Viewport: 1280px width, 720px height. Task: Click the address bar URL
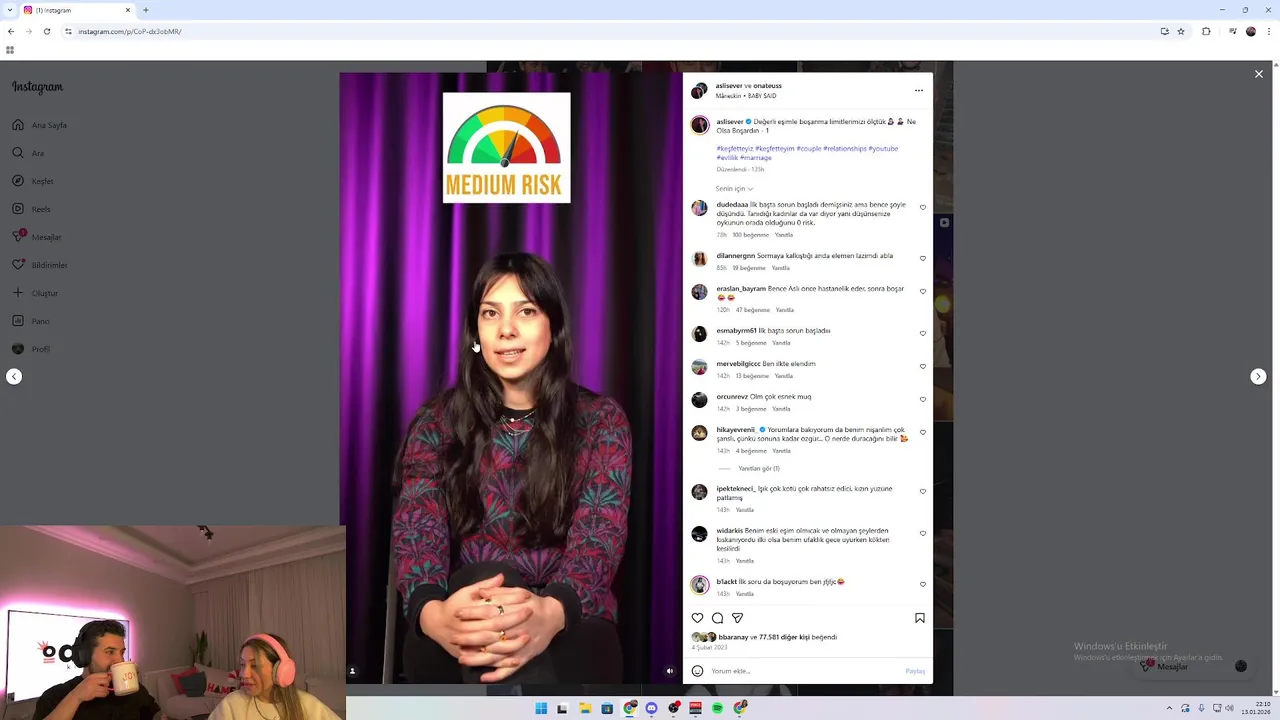pyautogui.click(x=130, y=31)
